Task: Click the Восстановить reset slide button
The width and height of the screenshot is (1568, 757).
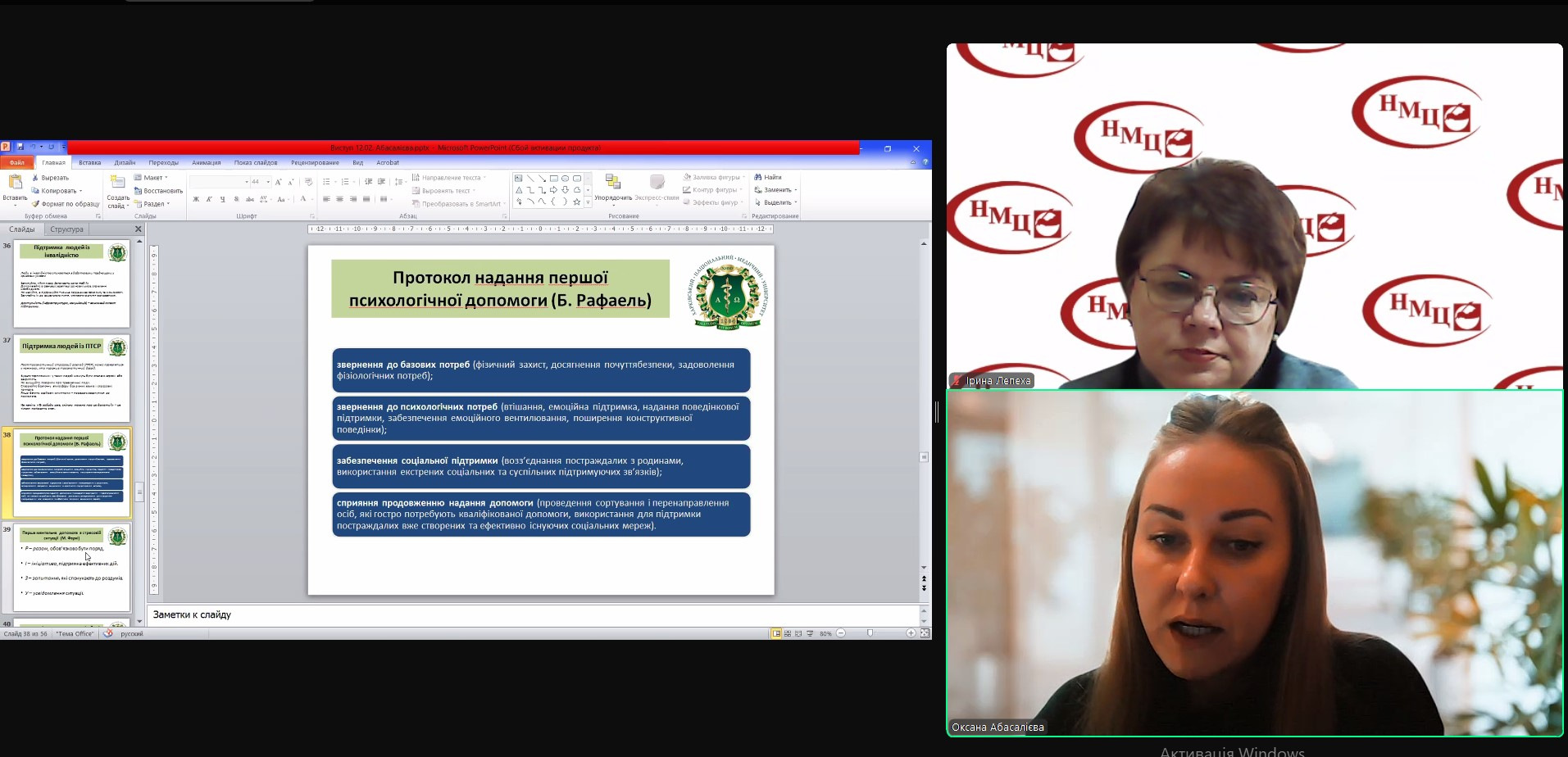Action: pos(158,191)
